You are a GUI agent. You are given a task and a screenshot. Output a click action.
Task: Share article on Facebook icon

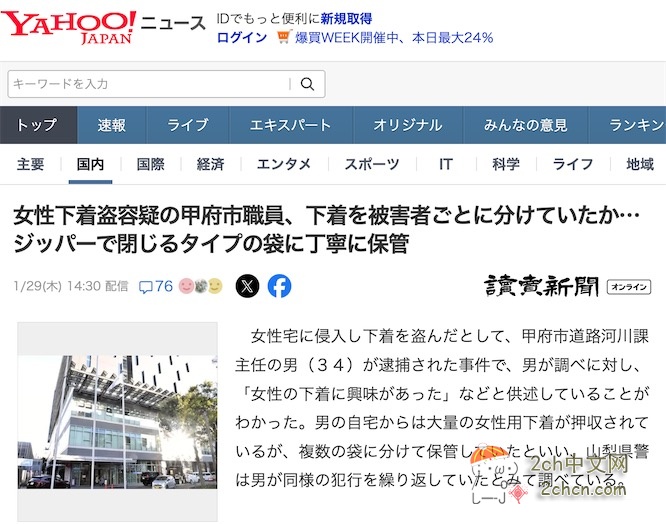click(x=279, y=286)
